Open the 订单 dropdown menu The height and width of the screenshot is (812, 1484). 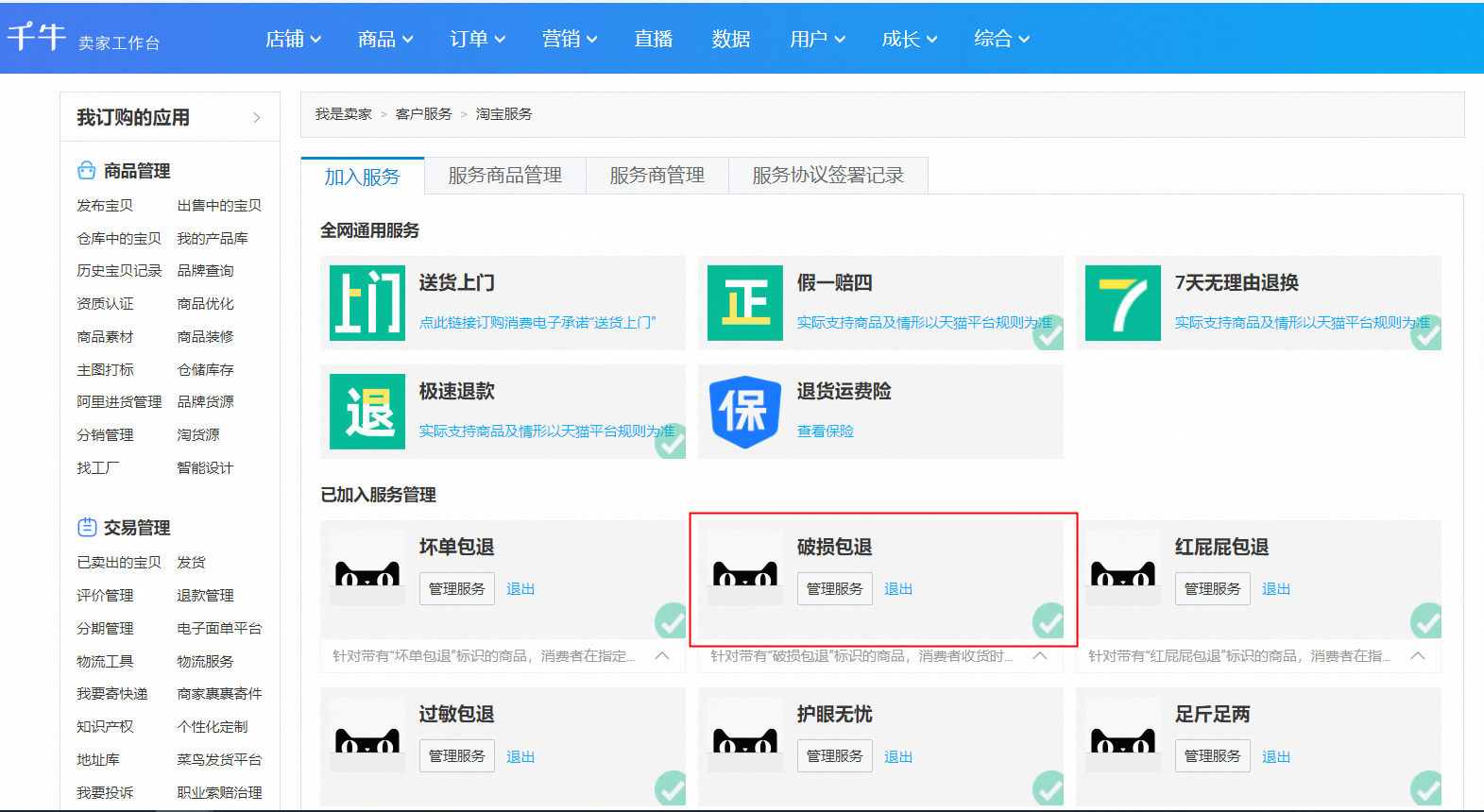pos(478,39)
